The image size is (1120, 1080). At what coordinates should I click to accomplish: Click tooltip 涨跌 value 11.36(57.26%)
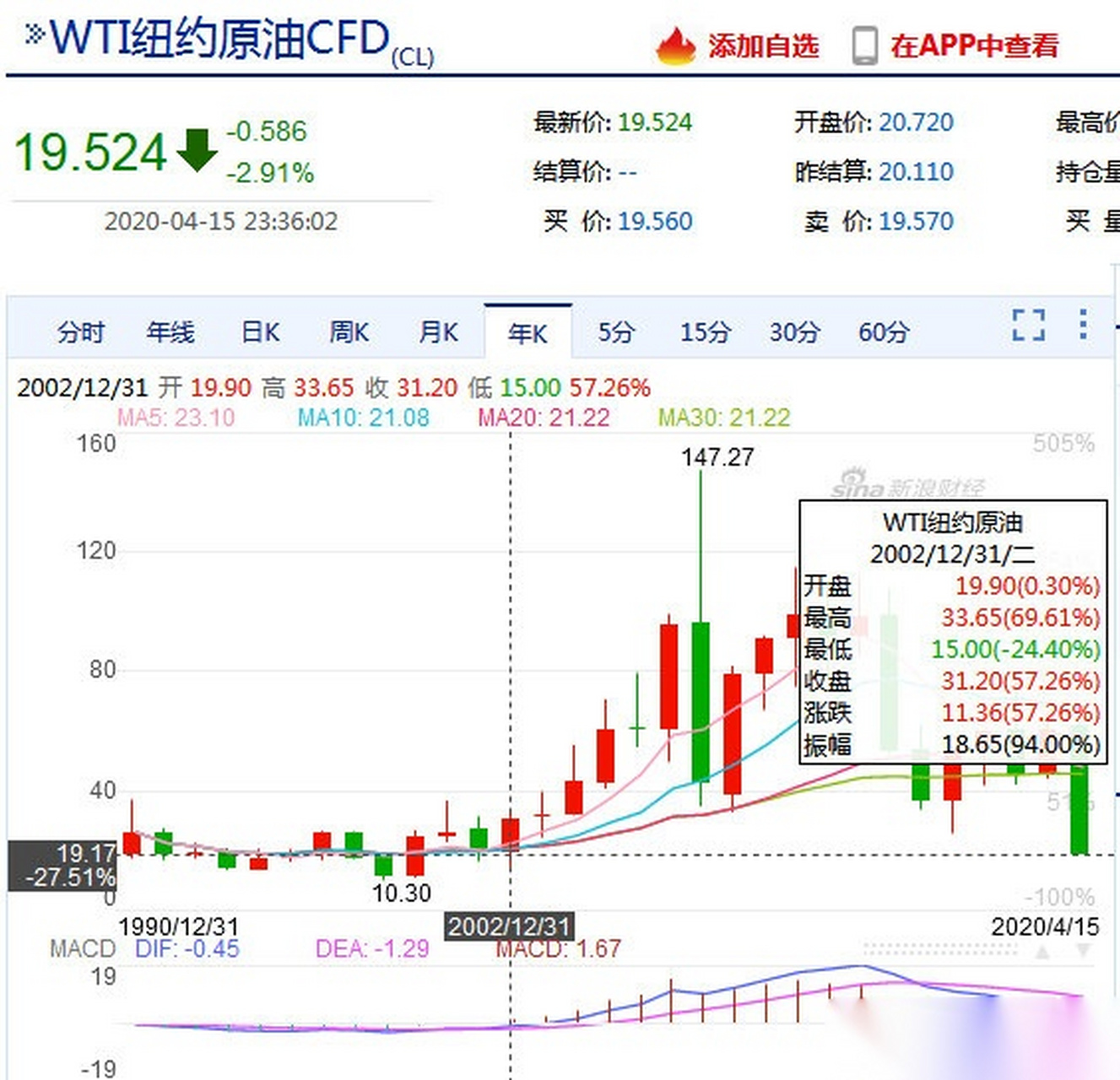coord(1020,713)
